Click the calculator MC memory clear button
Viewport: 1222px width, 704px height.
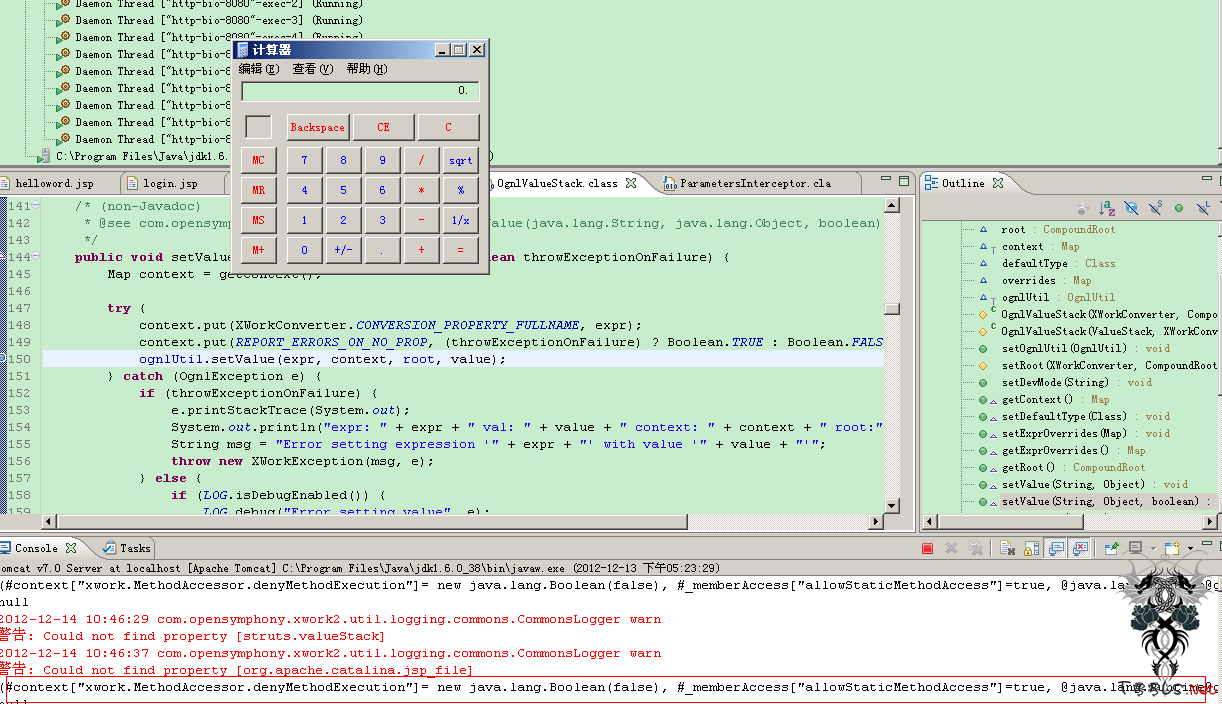(258, 160)
